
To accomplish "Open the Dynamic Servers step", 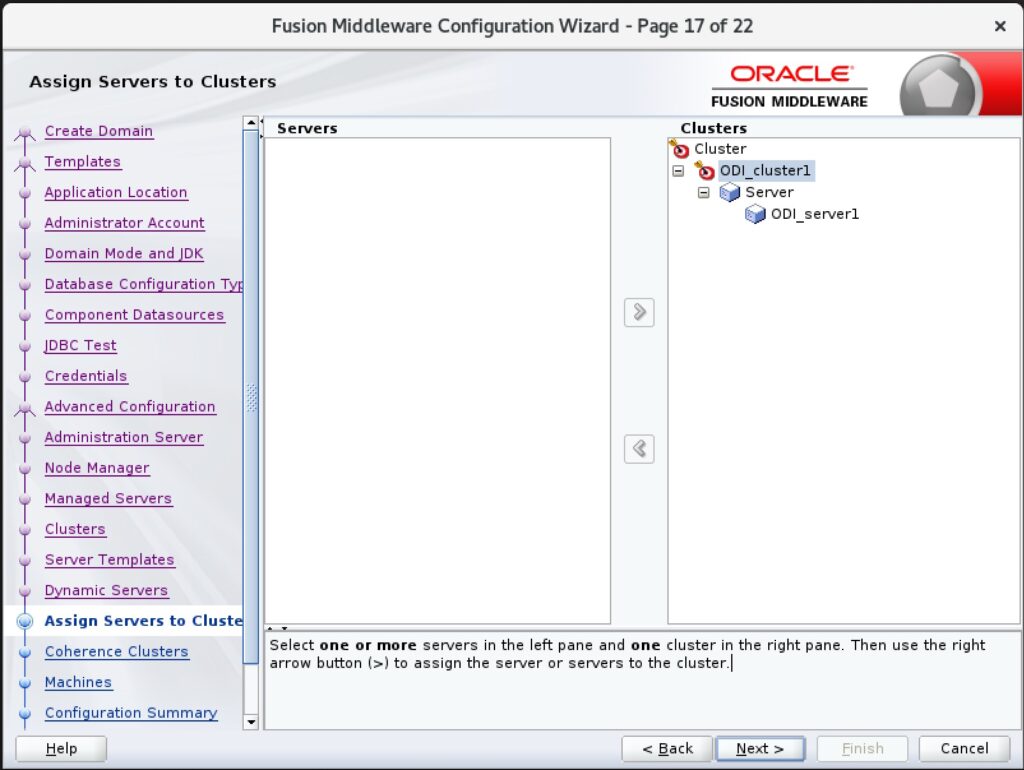I will (106, 591).
